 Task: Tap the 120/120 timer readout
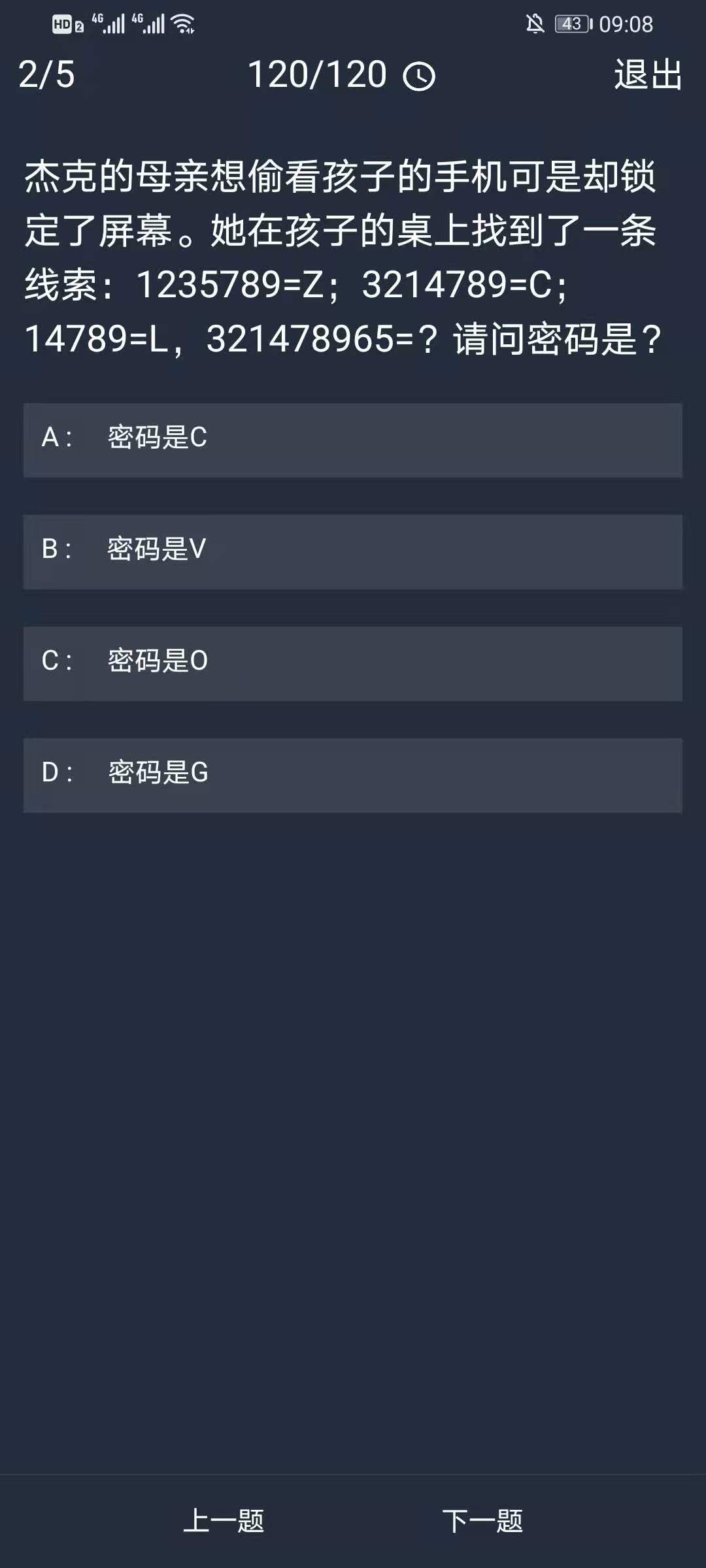click(x=318, y=74)
